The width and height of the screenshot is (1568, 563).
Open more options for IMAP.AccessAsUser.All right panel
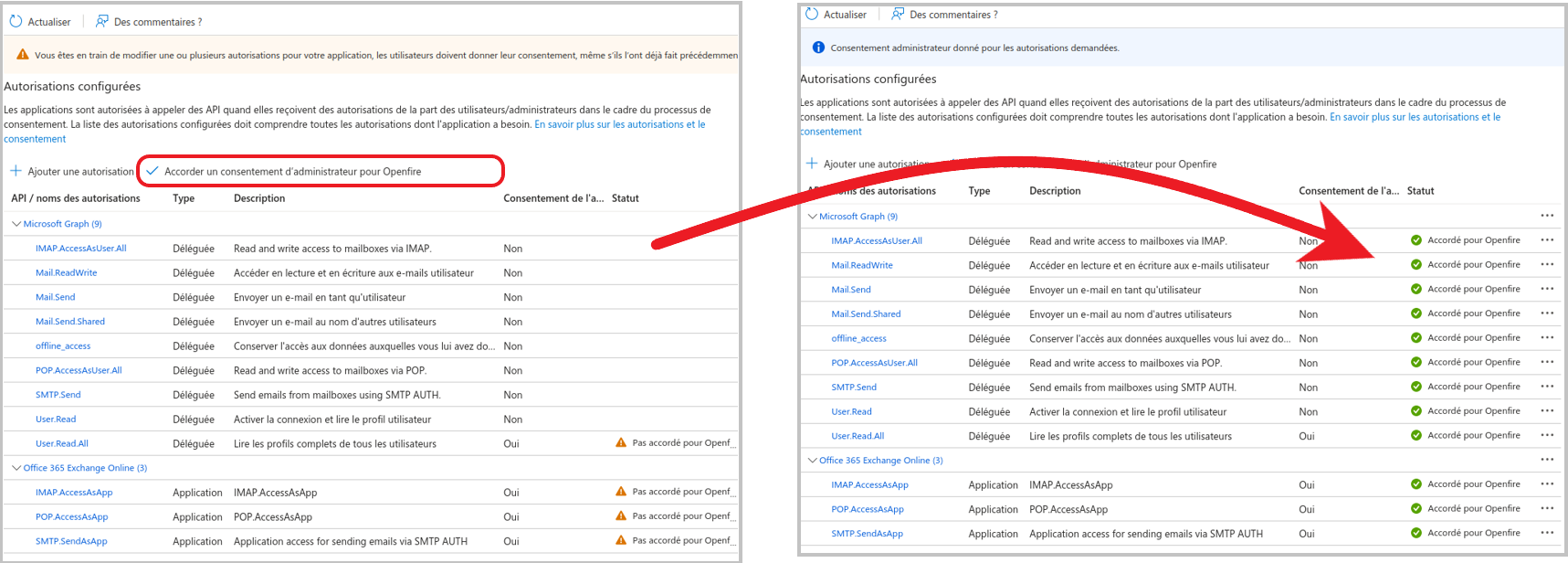tap(1547, 240)
